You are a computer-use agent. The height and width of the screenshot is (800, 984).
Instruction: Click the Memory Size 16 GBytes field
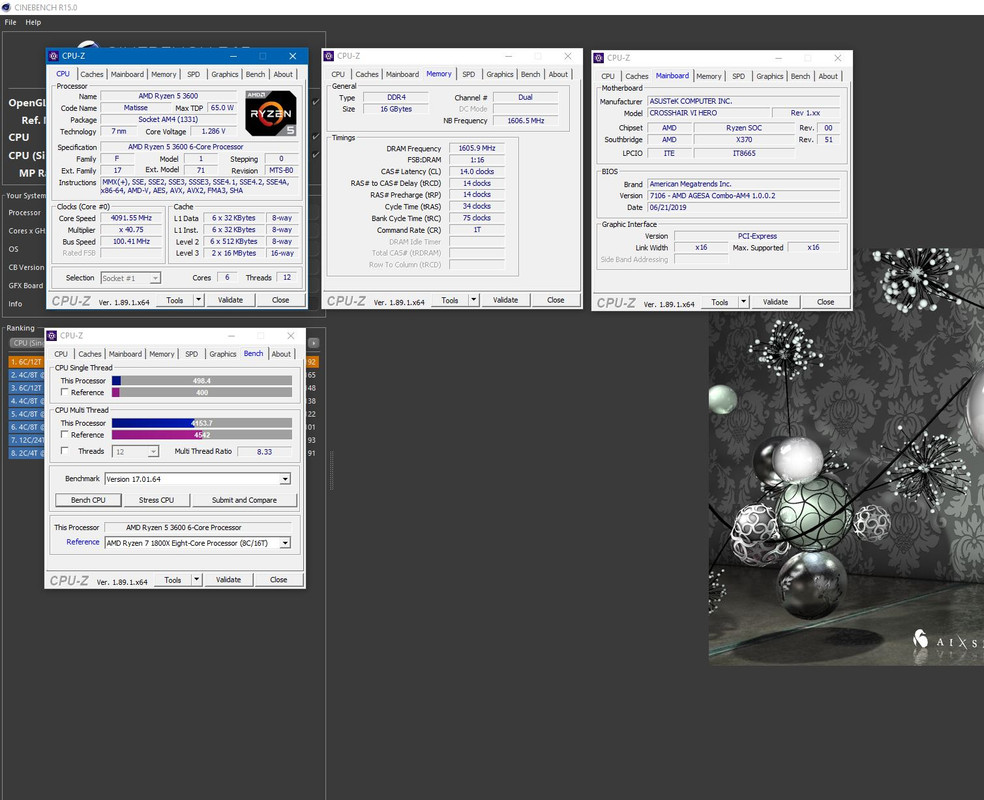[x=396, y=109]
